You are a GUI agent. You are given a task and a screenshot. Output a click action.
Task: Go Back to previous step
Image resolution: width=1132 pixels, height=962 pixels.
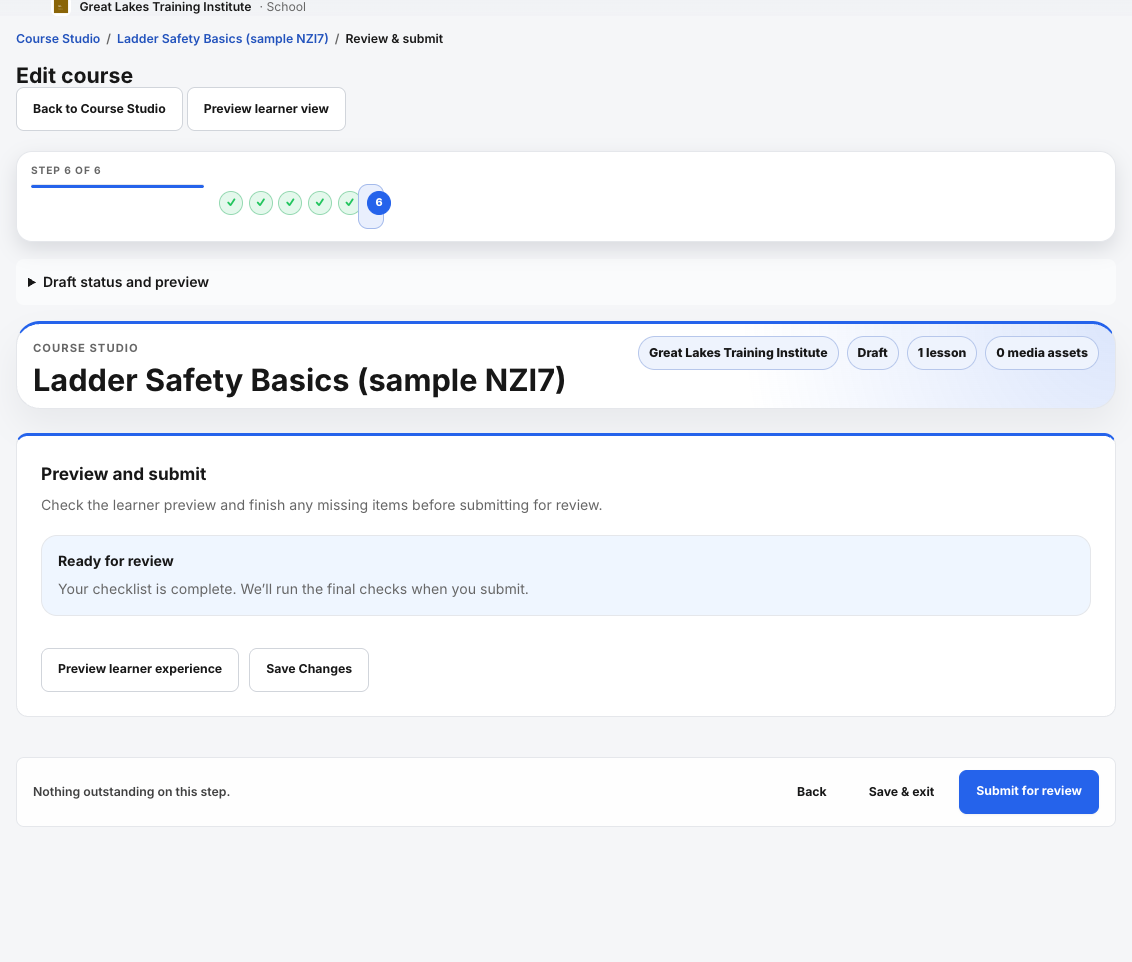click(811, 792)
